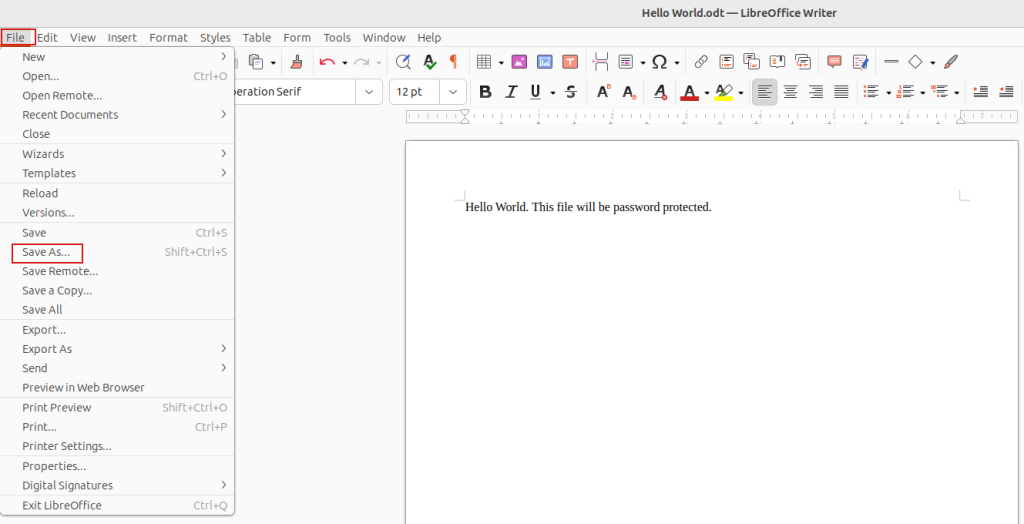Open the Format menu
The height and width of the screenshot is (524, 1024).
[168, 37]
